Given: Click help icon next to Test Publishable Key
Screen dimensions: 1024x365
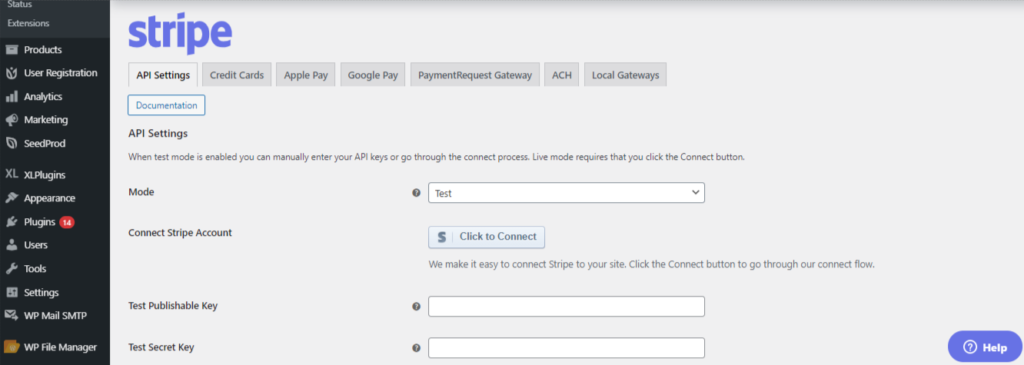Looking at the screenshot, I should click(x=416, y=306).
